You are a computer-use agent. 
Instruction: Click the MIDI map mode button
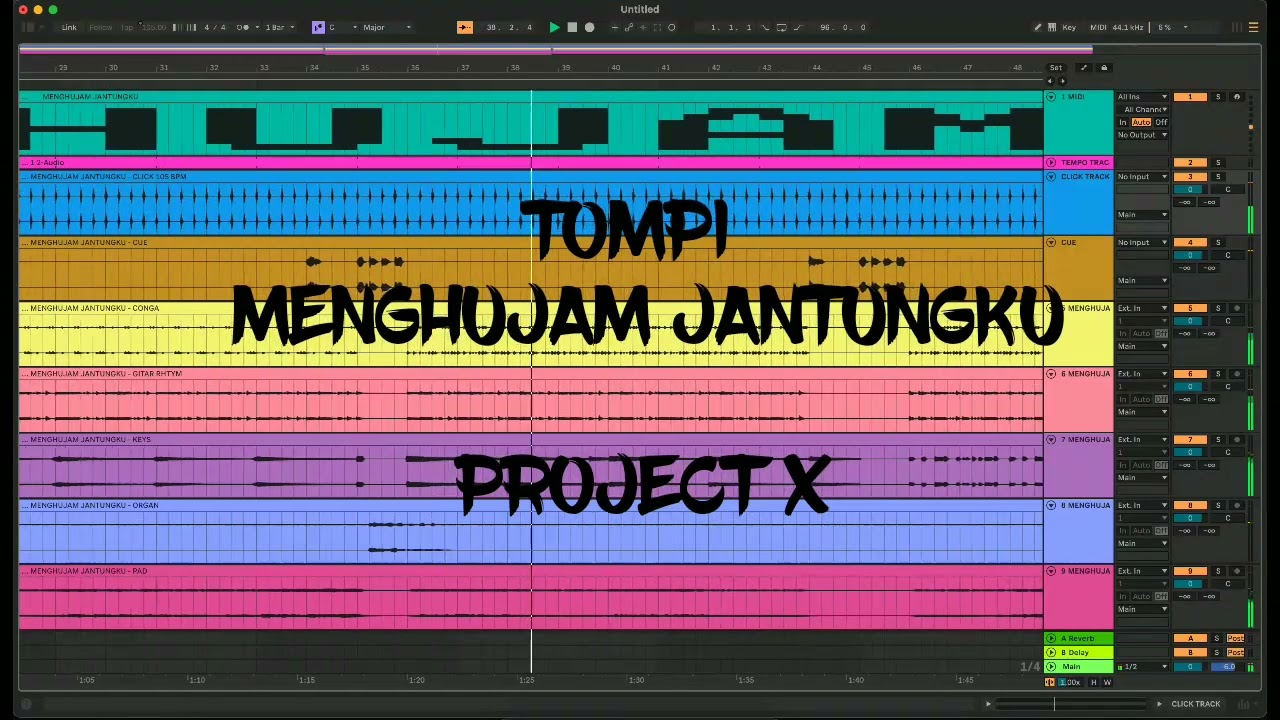pyautogui.click(x=1098, y=27)
